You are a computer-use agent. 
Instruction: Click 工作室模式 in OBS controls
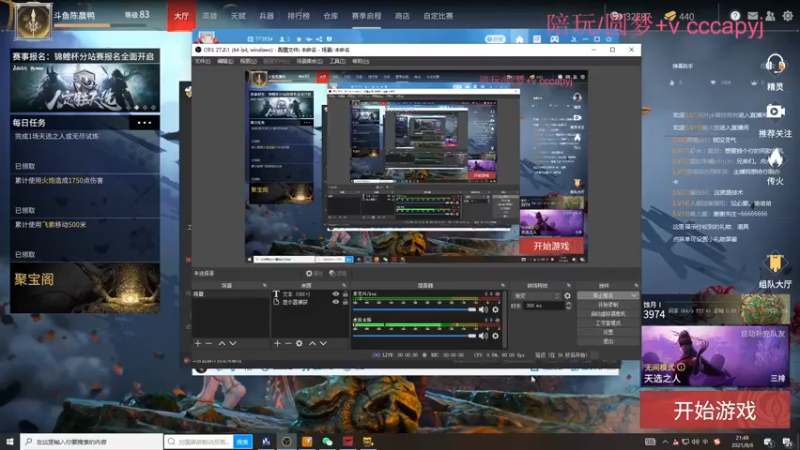[608, 323]
